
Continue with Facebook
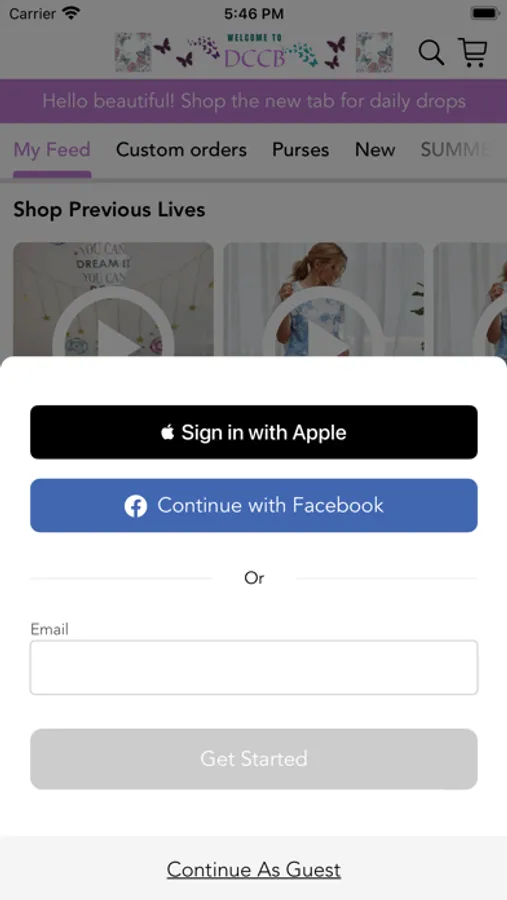[x=254, y=506]
